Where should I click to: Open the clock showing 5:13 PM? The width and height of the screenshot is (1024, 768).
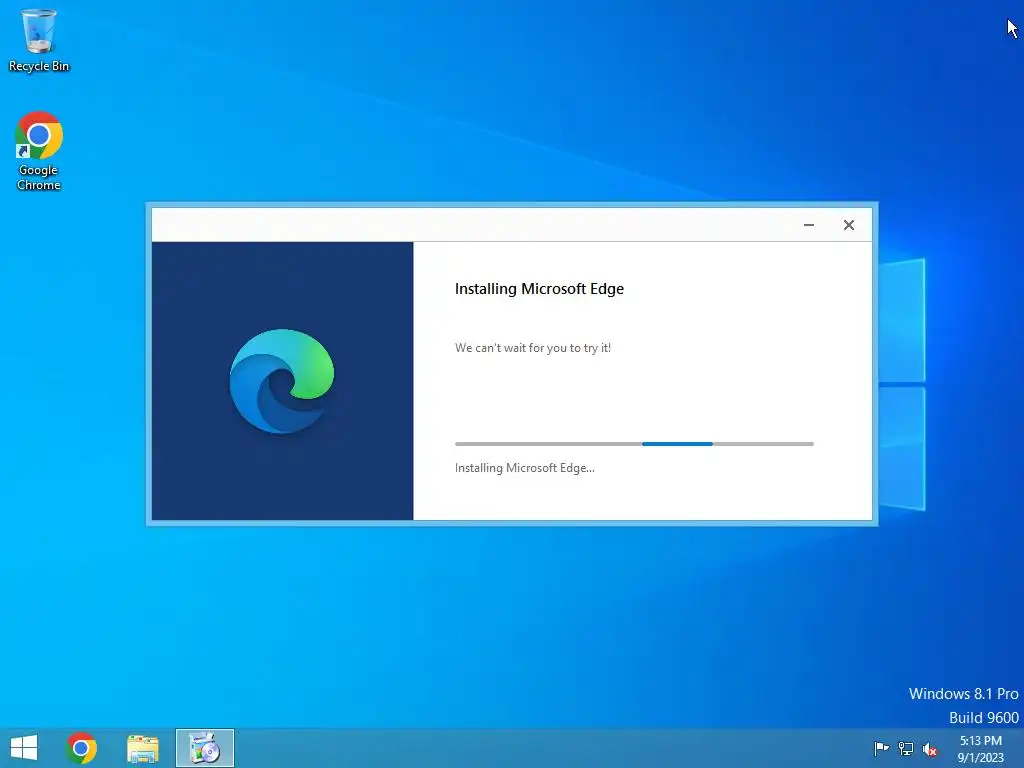tap(980, 748)
